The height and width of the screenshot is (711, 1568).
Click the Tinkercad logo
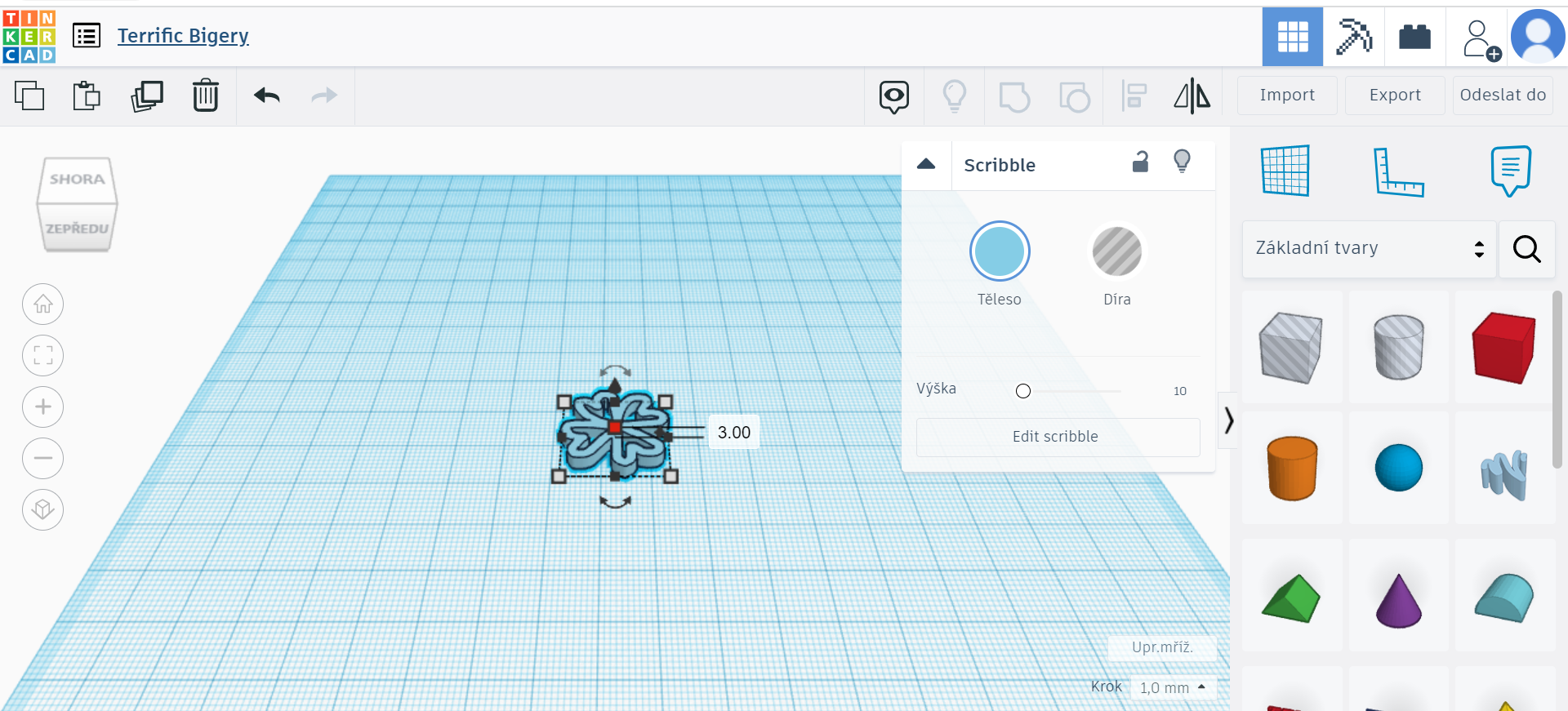(x=29, y=37)
